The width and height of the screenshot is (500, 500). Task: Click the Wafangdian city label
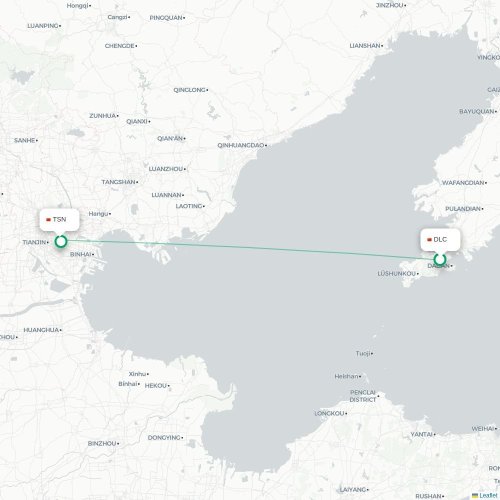click(463, 183)
